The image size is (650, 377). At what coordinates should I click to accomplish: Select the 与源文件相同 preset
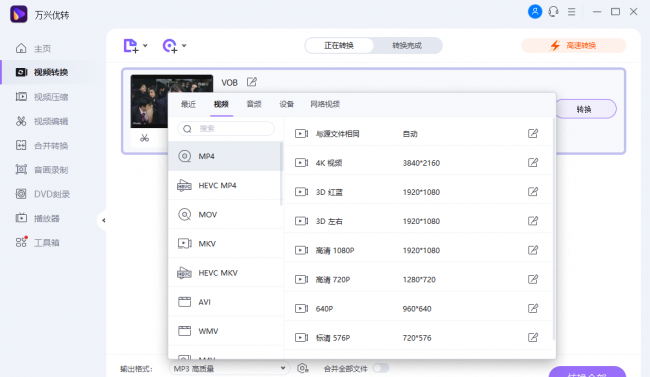click(419, 134)
